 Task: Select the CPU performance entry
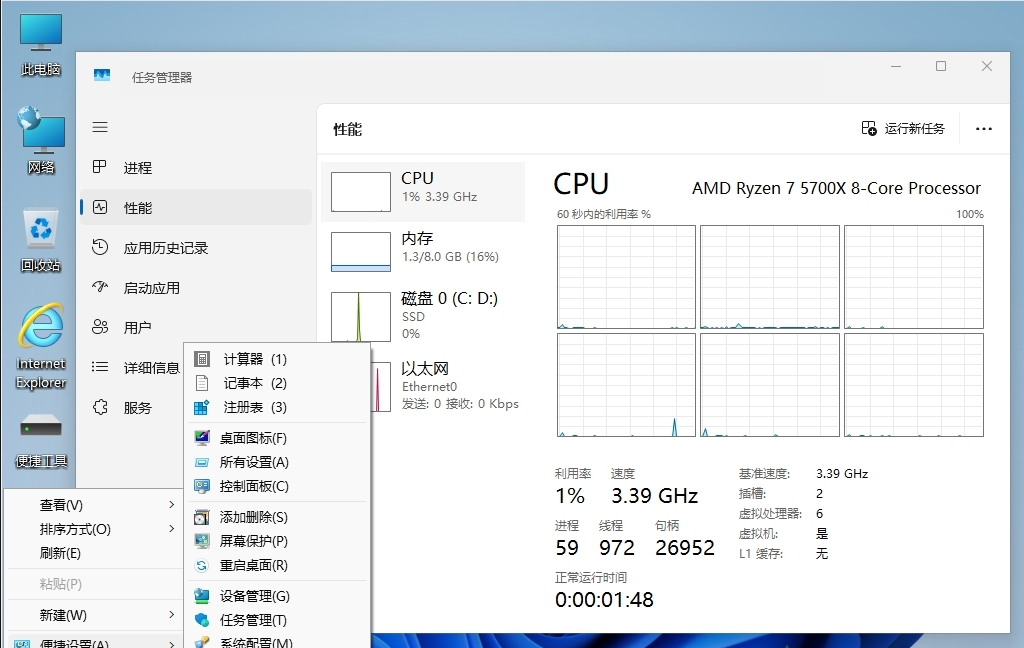click(423, 191)
